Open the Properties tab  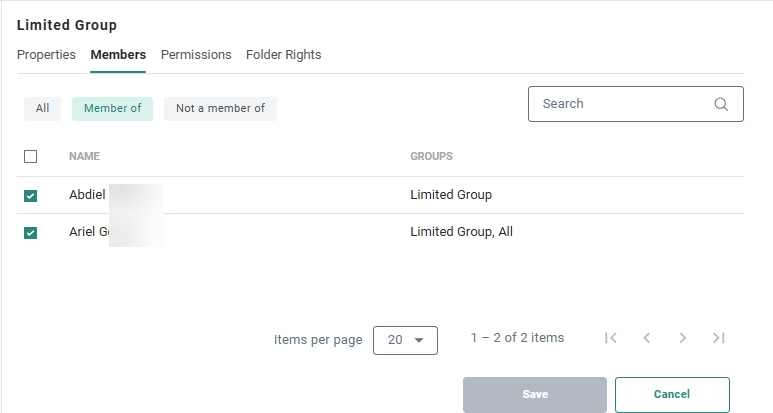pos(46,55)
